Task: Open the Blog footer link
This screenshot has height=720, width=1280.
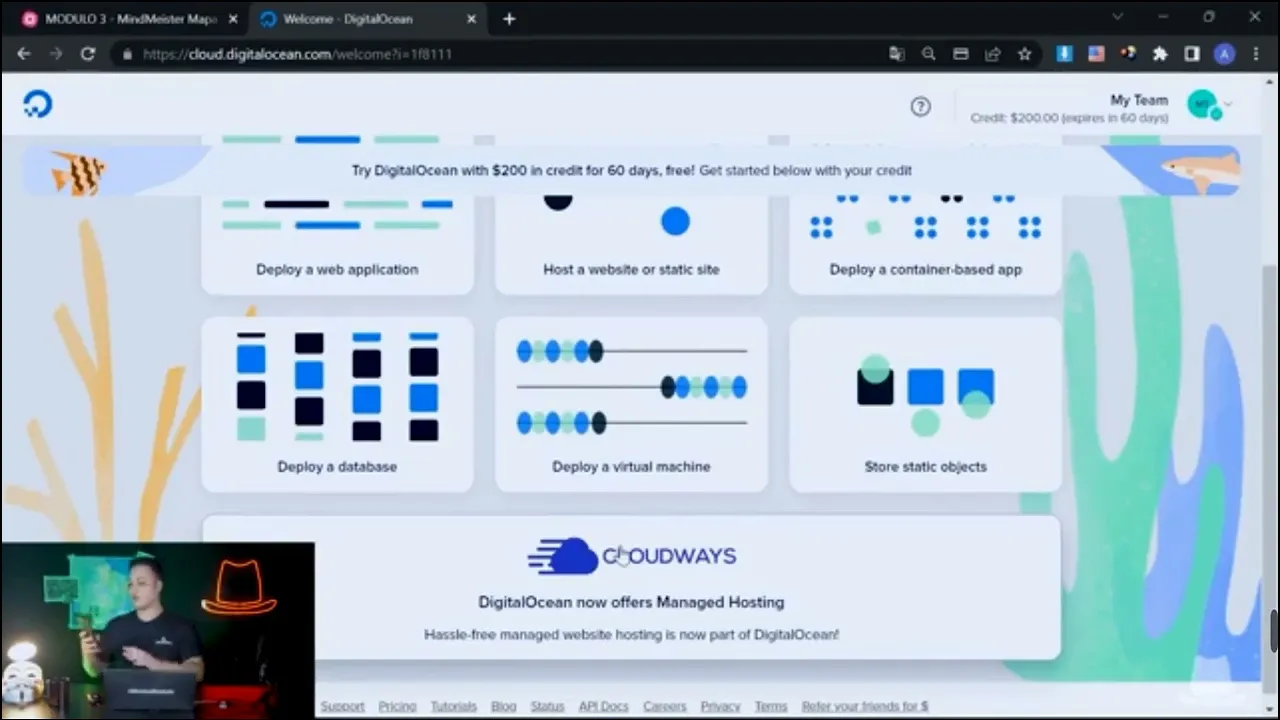Action: [503, 706]
